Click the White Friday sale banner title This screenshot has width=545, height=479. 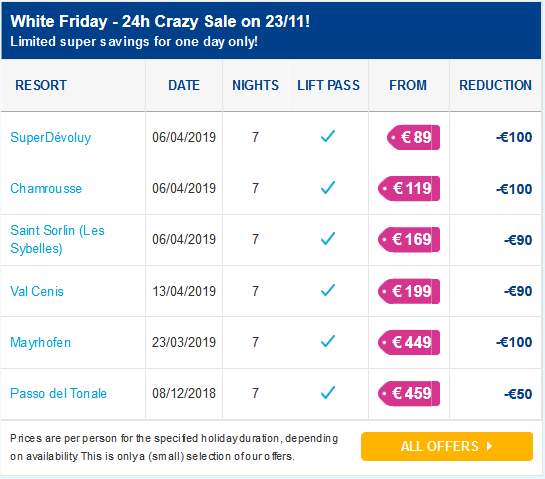pos(160,22)
